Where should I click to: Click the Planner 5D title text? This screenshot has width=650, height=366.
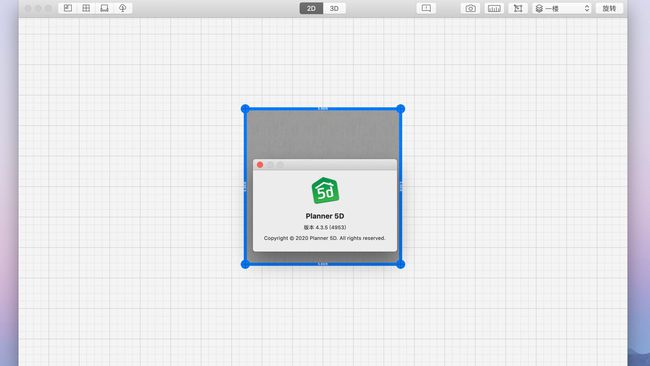pos(325,216)
